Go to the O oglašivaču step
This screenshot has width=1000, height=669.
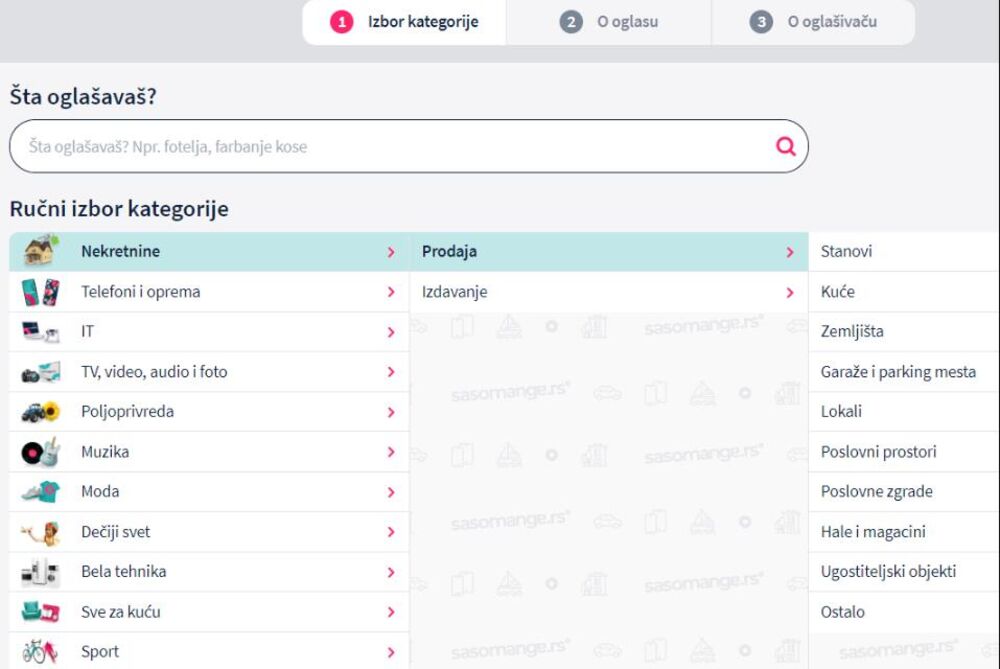[812, 22]
